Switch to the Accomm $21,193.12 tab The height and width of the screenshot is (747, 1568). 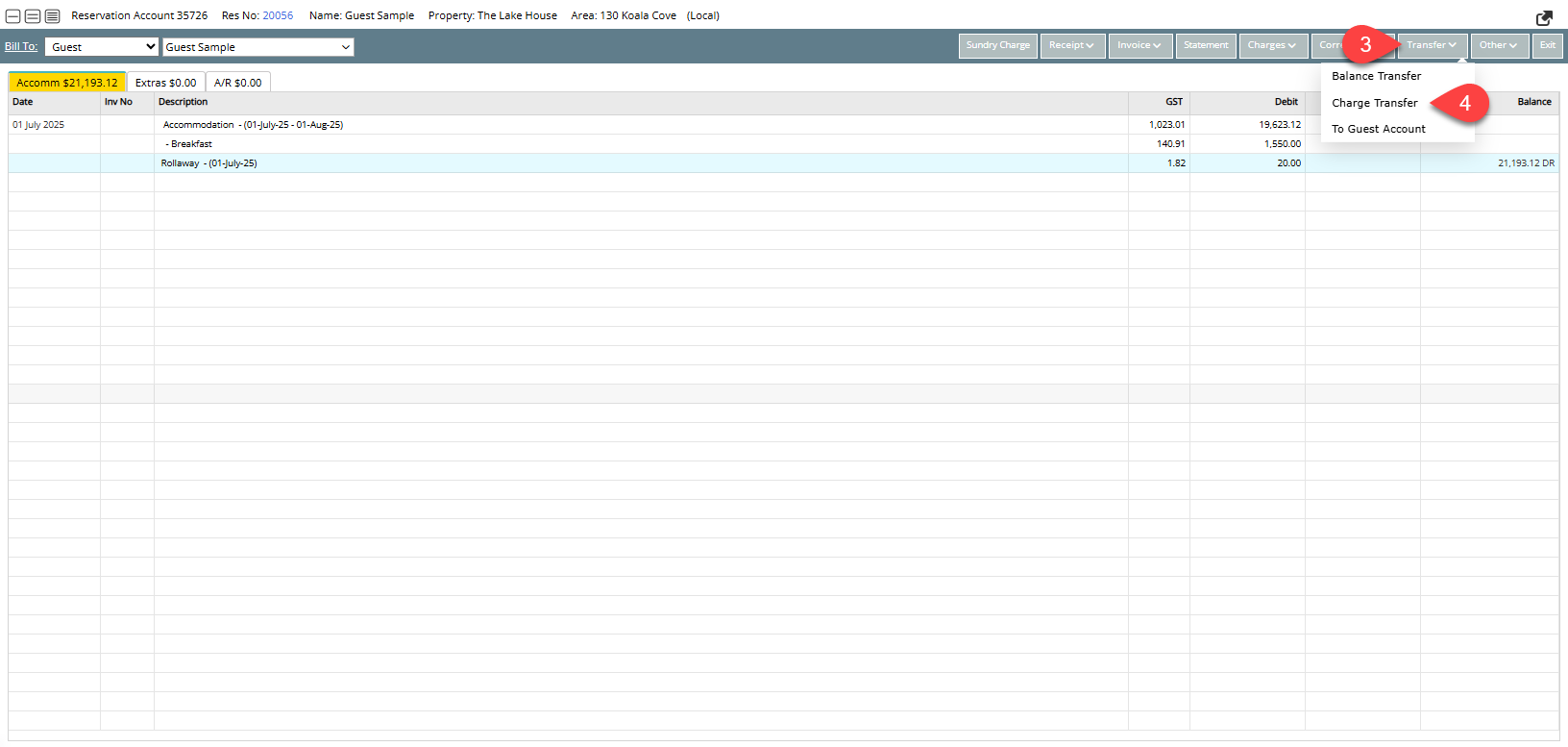coord(67,83)
